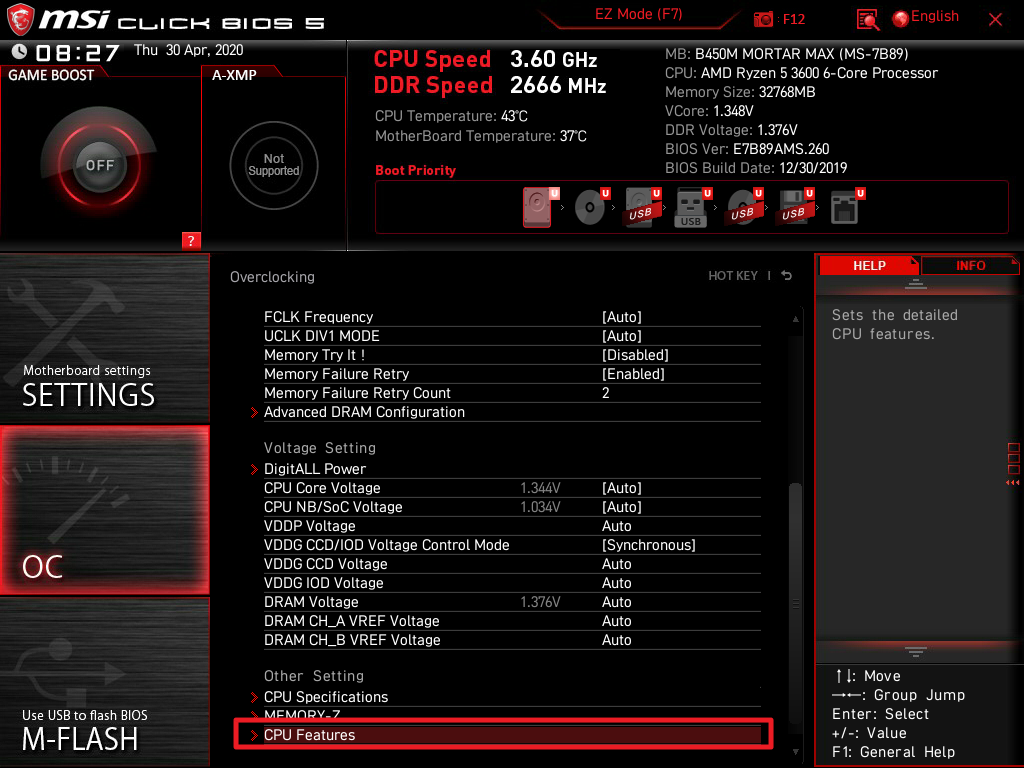Switch to the INFO tab

click(x=970, y=265)
